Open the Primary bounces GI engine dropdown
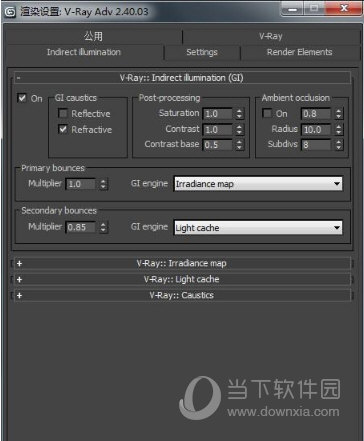Image resolution: width=364 pixels, height=441 pixels. [258, 184]
